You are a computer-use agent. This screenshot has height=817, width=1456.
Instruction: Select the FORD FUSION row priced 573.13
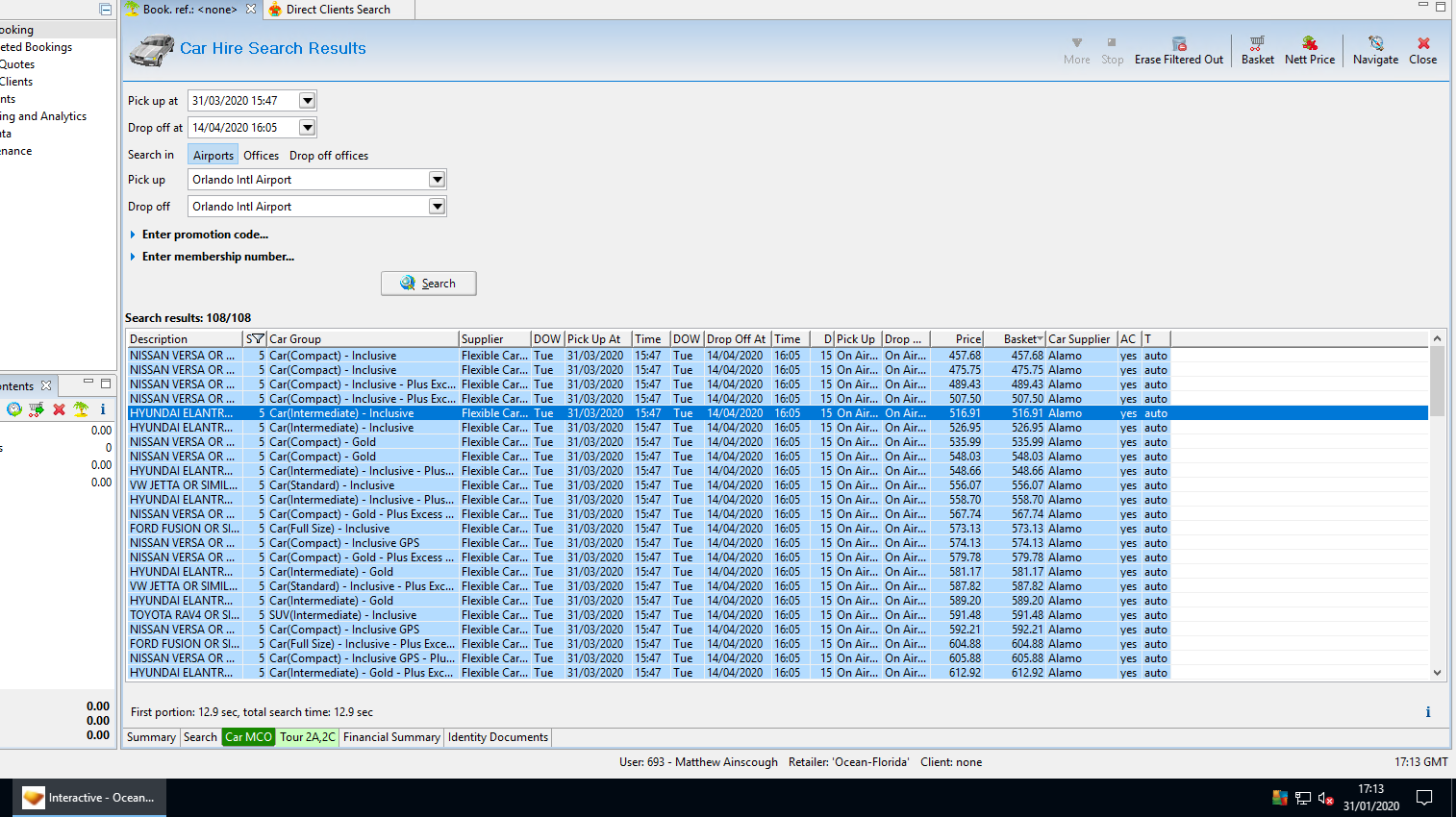pyautogui.click(x=777, y=529)
